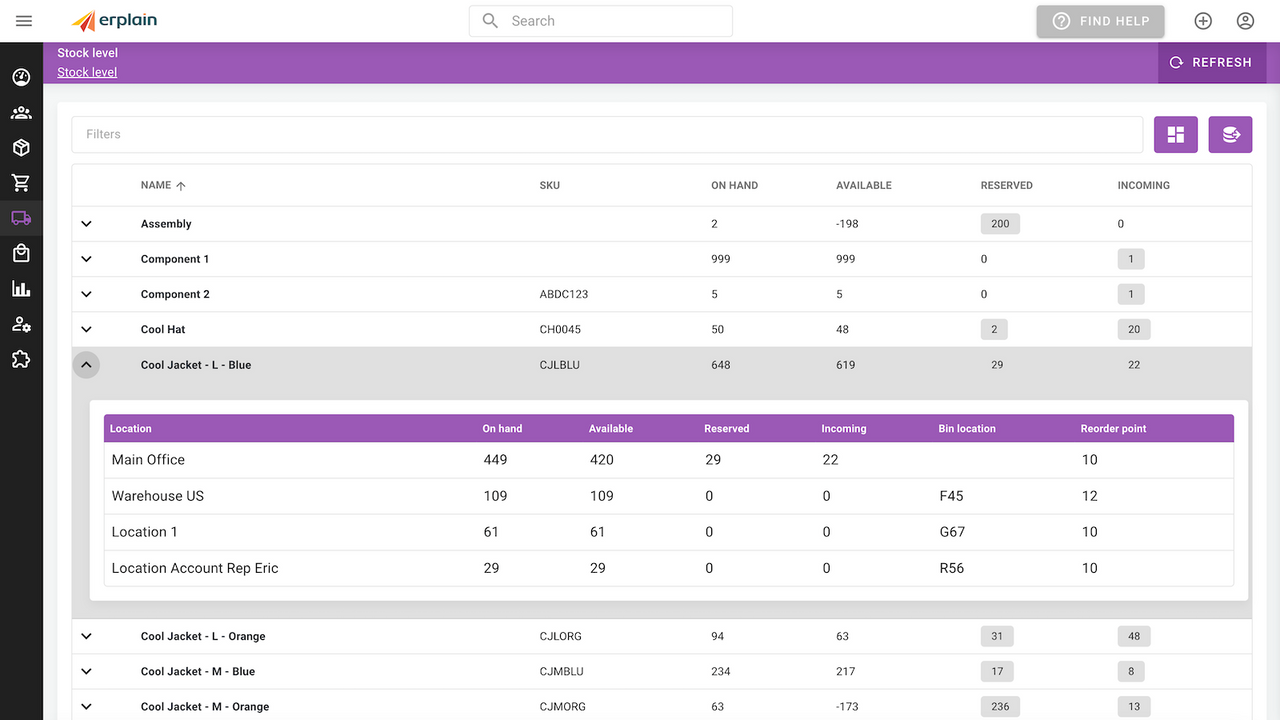The image size is (1280, 720).
Task: Click the G67 bin location cell
Action: [952, 532]
